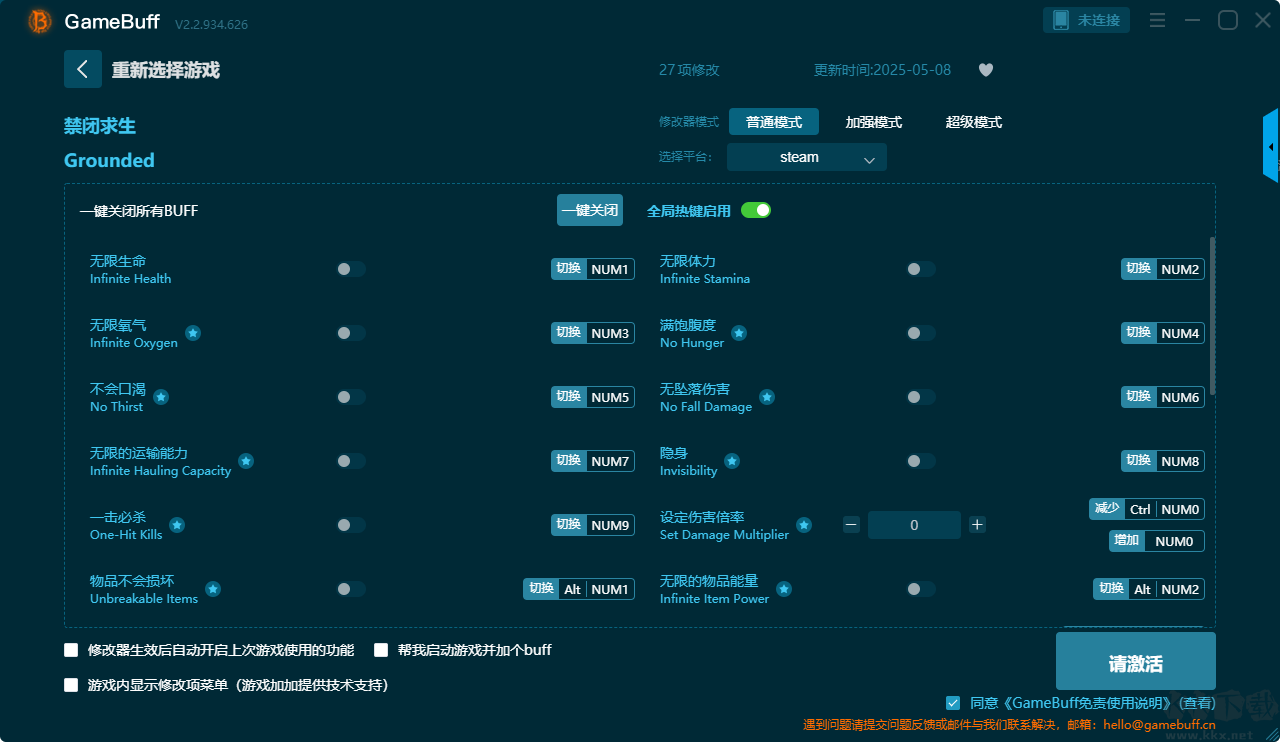
Task: Click star badge beside Set Damage Multiplier
Action: (804, 525)
